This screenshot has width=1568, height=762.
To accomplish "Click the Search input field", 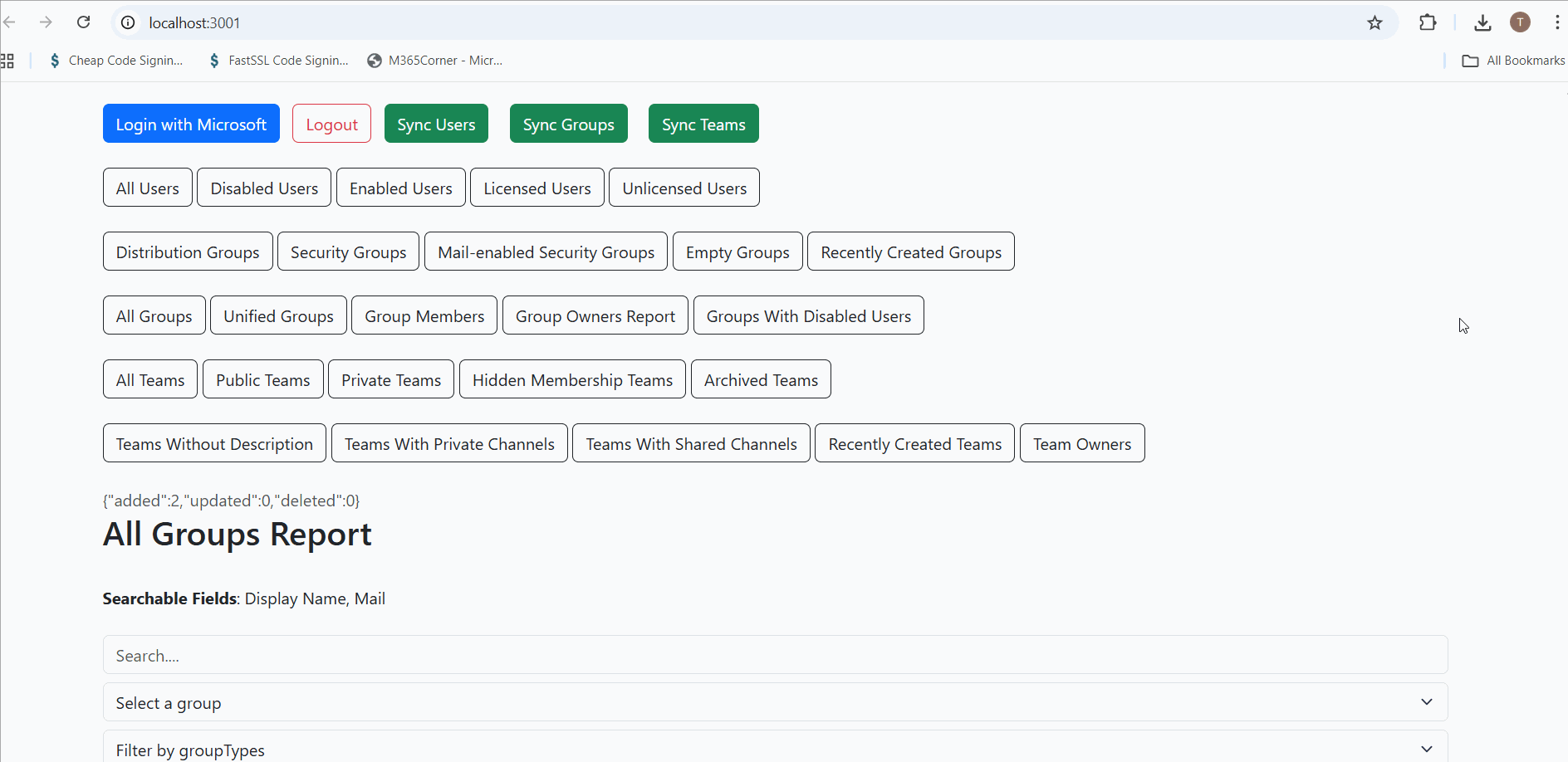I will click(x=775, y=655).
